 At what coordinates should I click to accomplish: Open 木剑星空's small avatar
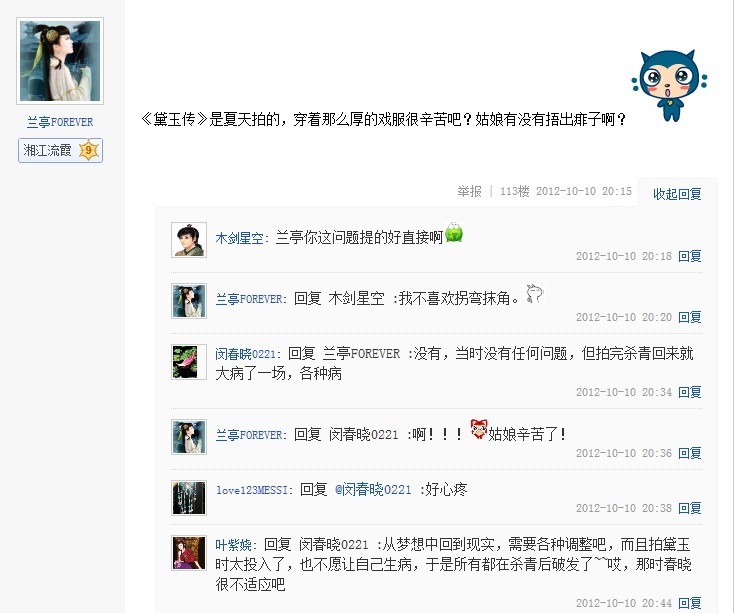189,240
